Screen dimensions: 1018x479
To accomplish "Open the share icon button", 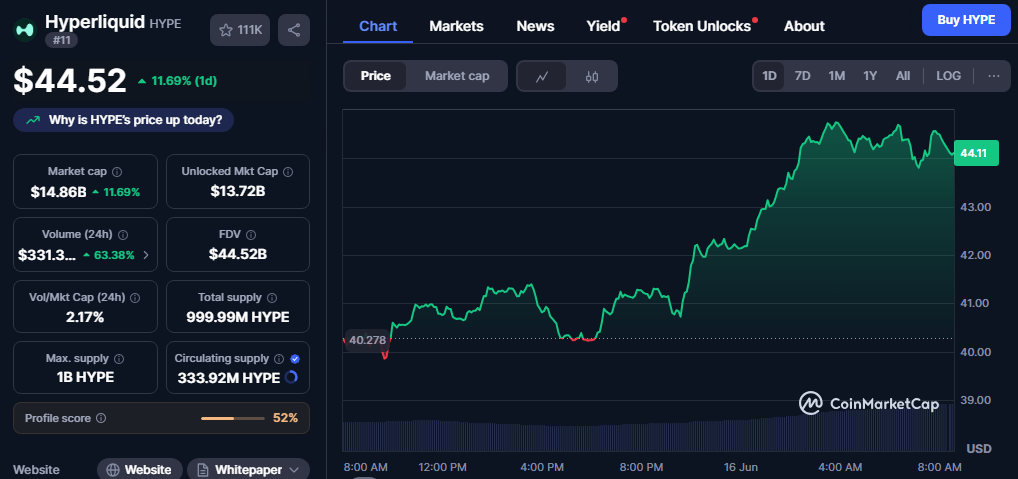I will (x=293, y=30).
